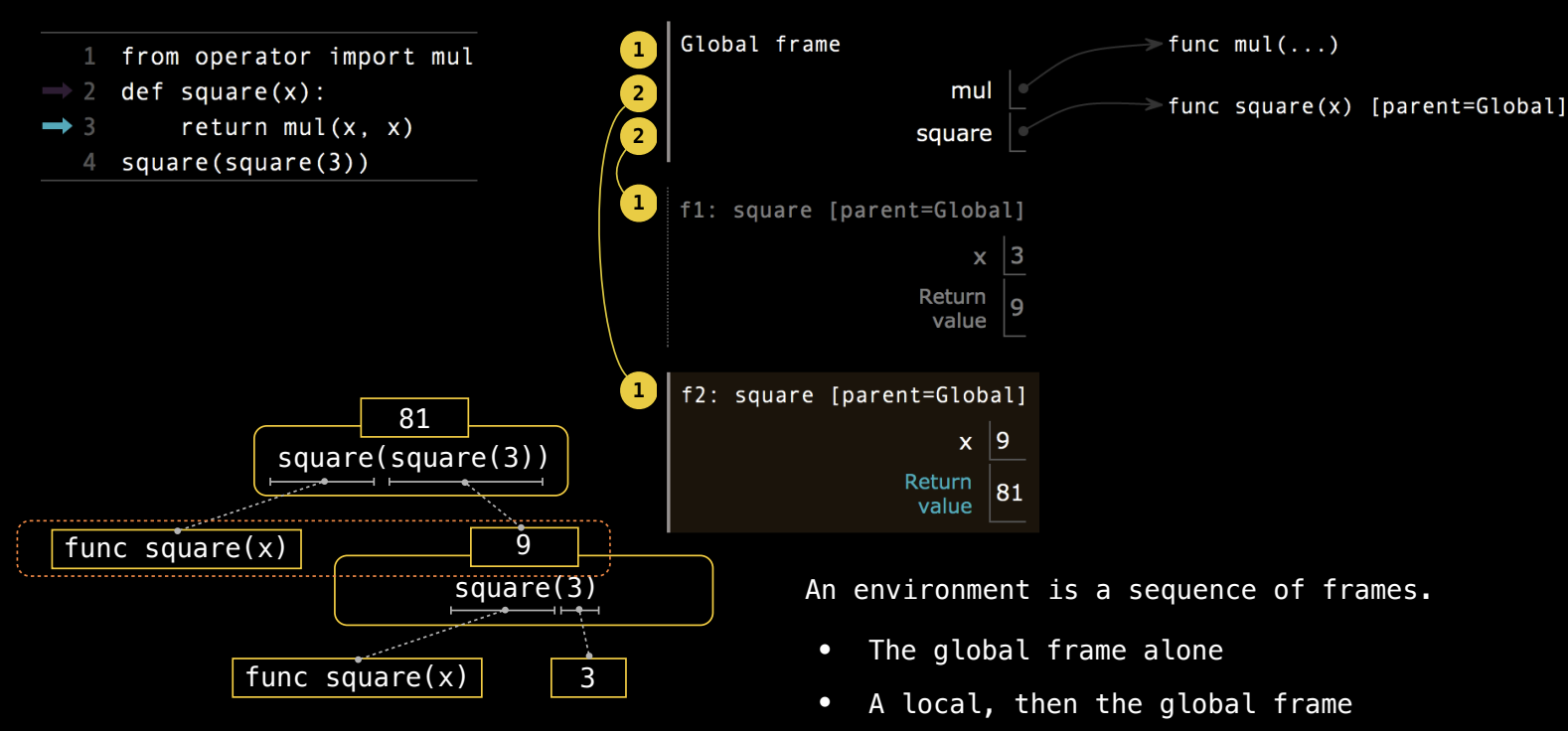Viewport: 1568px width, 731px height.
Task: Select the code line 'from operator import mul'
Action: 297,57
